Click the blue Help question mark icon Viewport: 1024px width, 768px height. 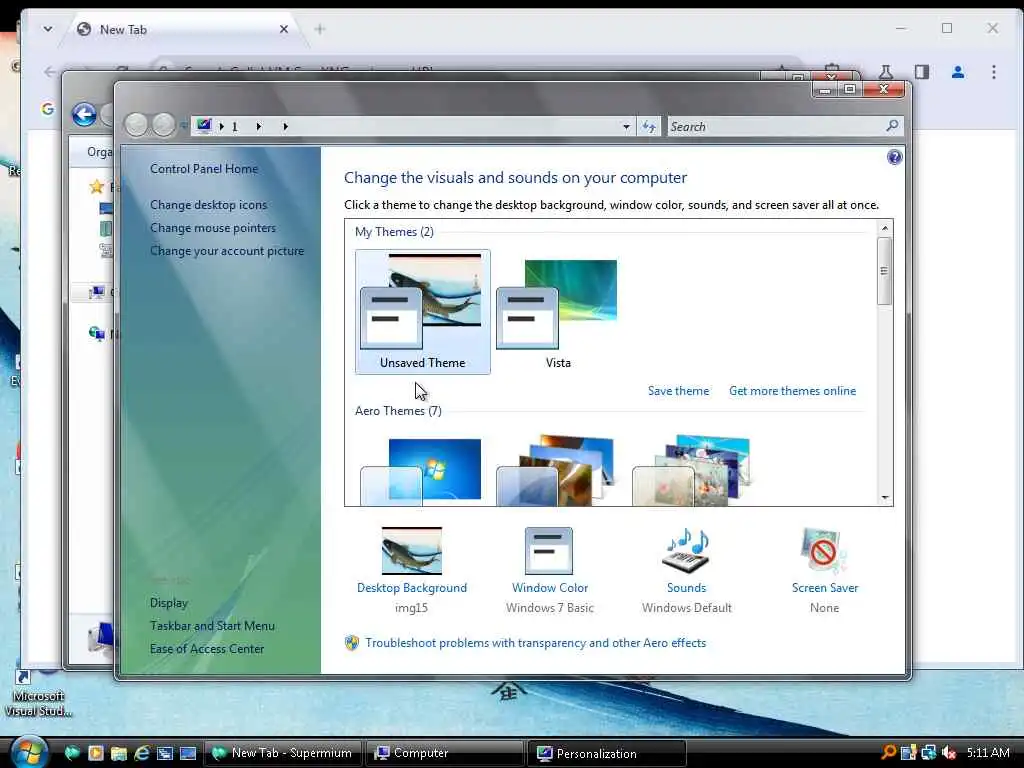[894, 157]
